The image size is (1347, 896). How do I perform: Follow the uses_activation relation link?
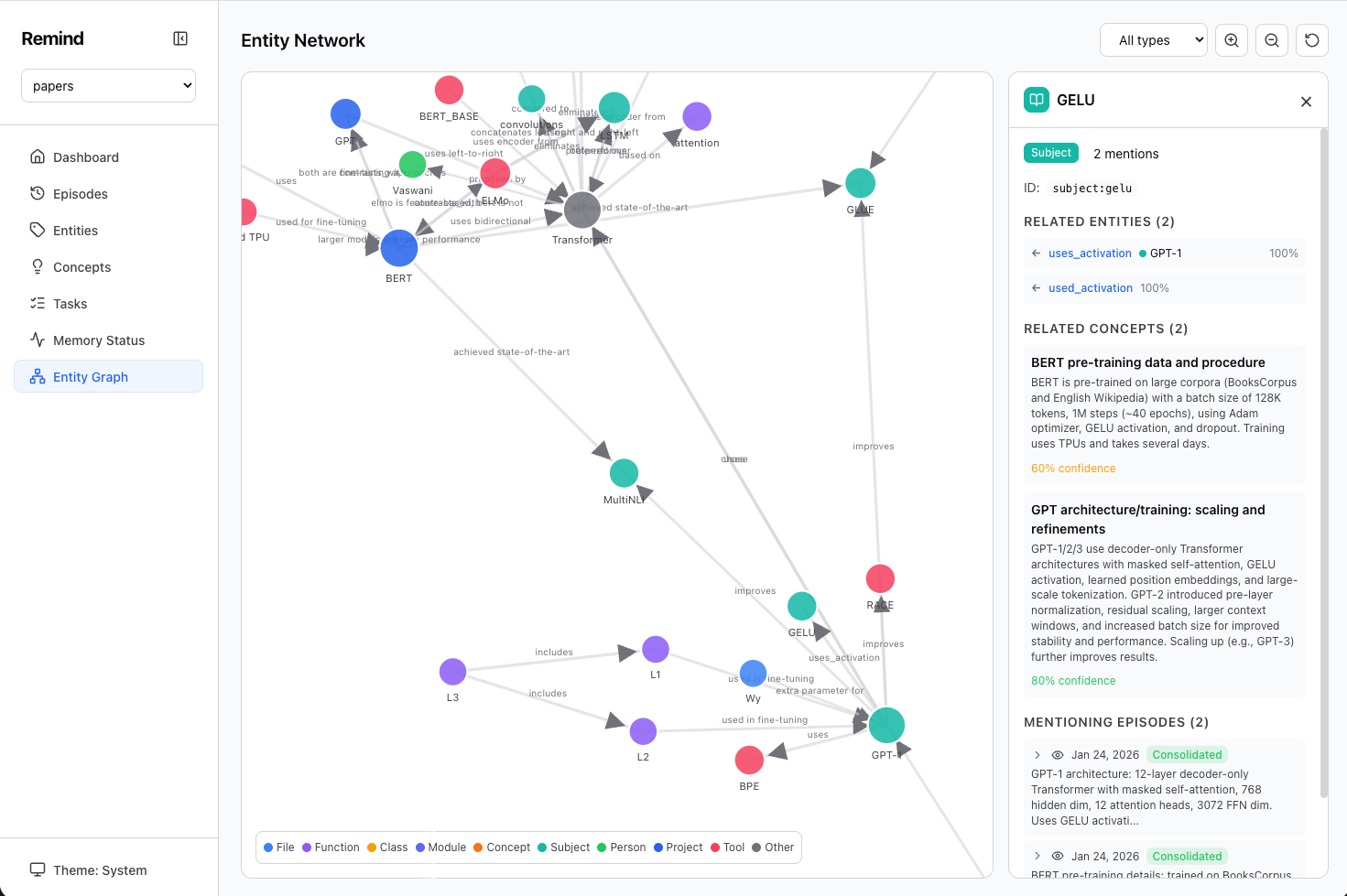point(1089,253)
